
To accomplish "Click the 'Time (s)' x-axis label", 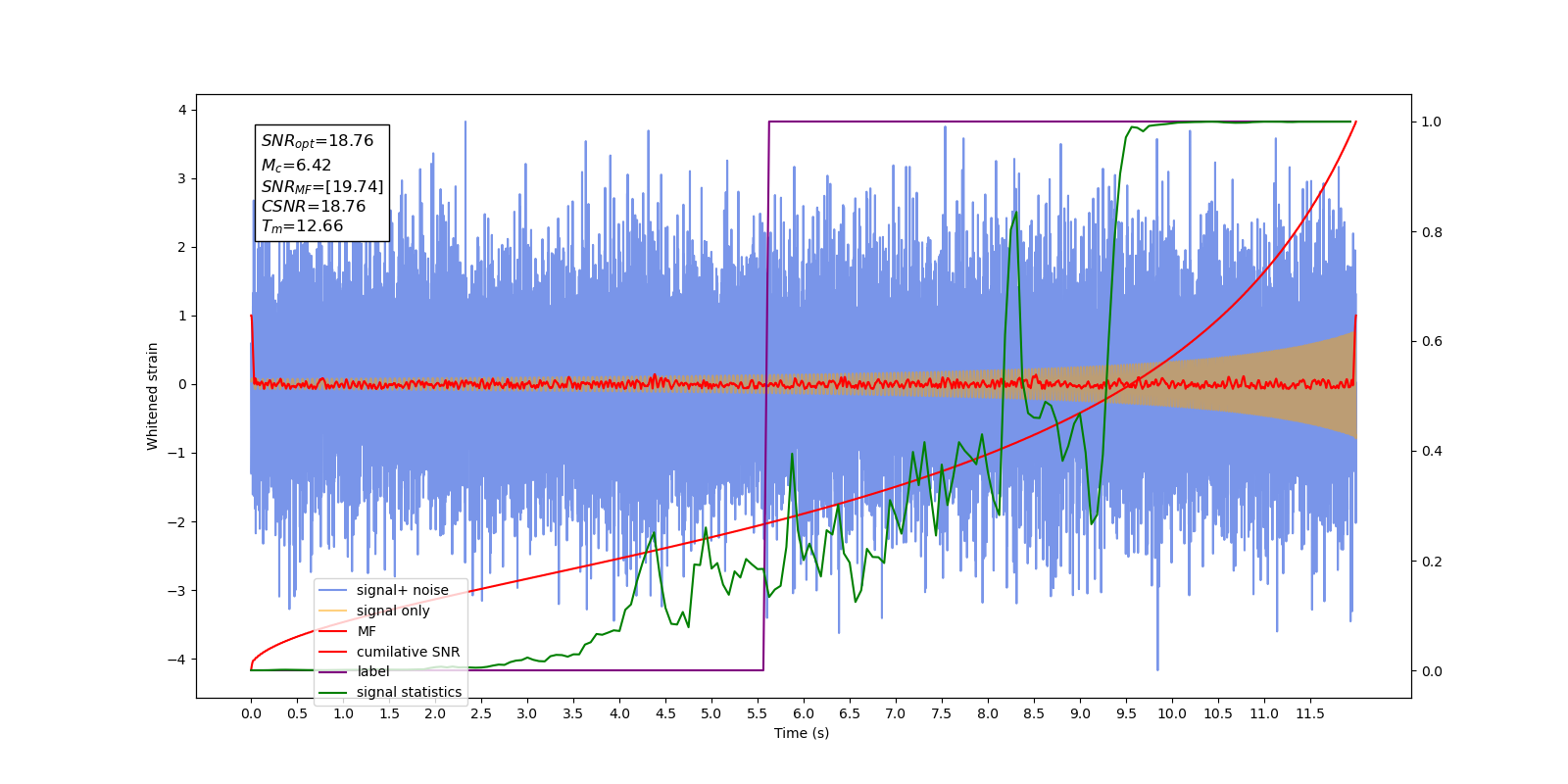I will click(802, 733).
